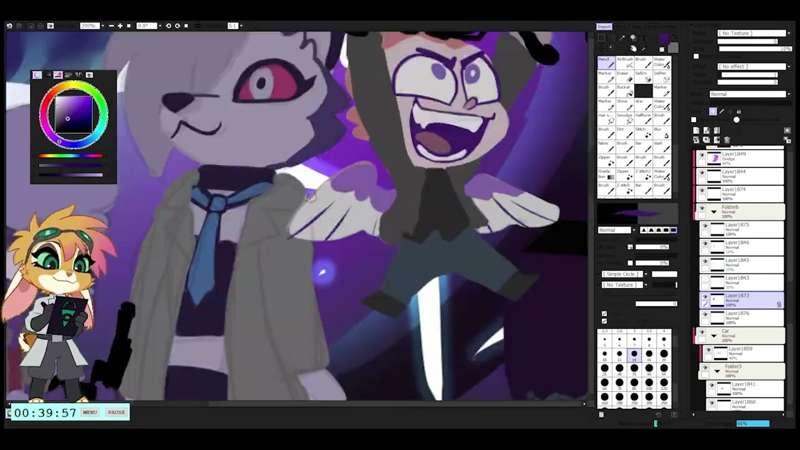
Task: Click MENU button on the timer
Action: coord(90,412)
